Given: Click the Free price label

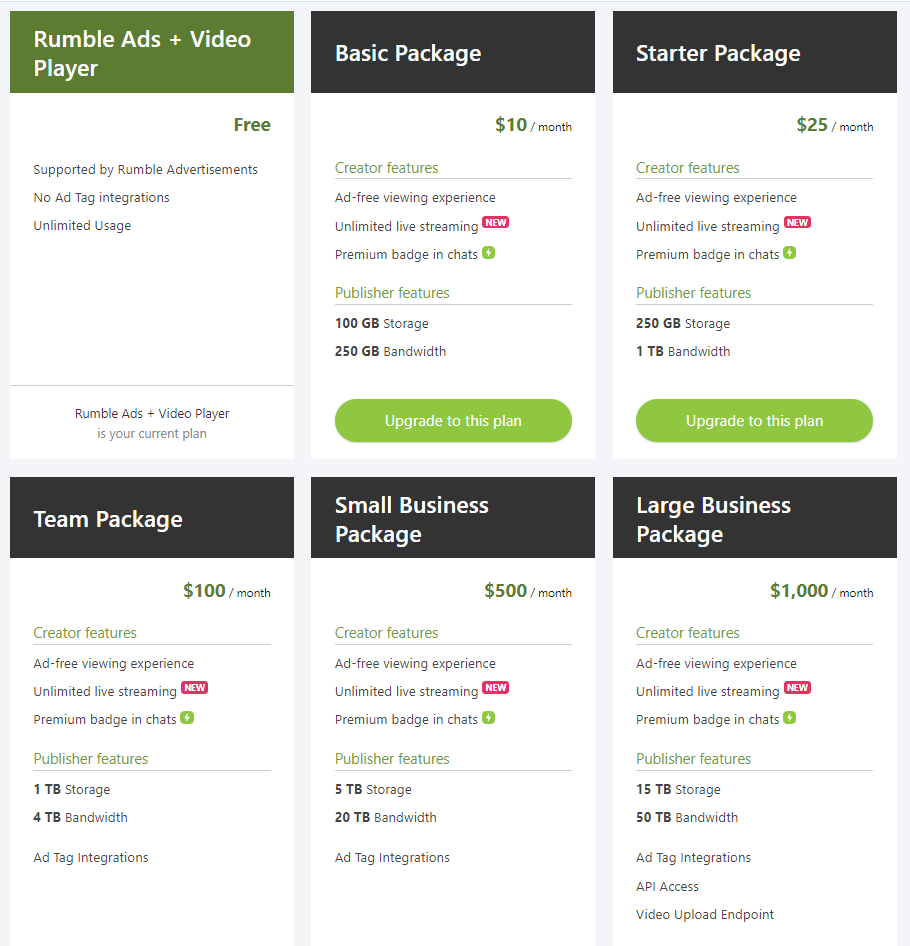Looking at the screenshot, I should [x=252, y=125].
